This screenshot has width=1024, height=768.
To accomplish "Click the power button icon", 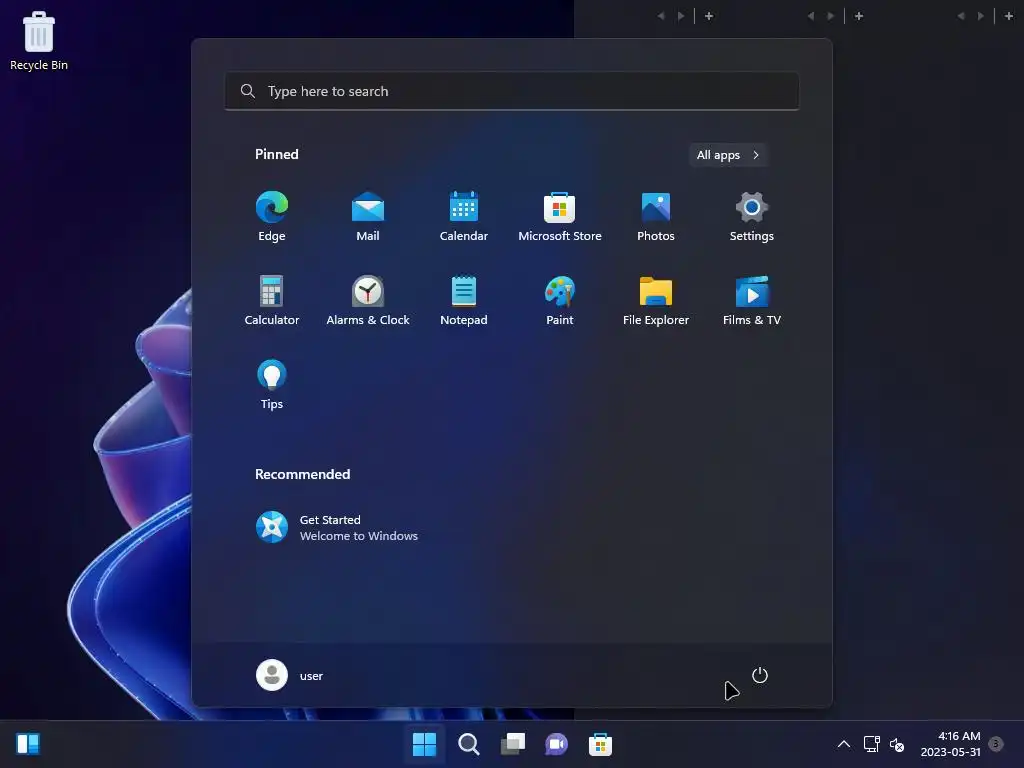I will click(x=760, y=675).
